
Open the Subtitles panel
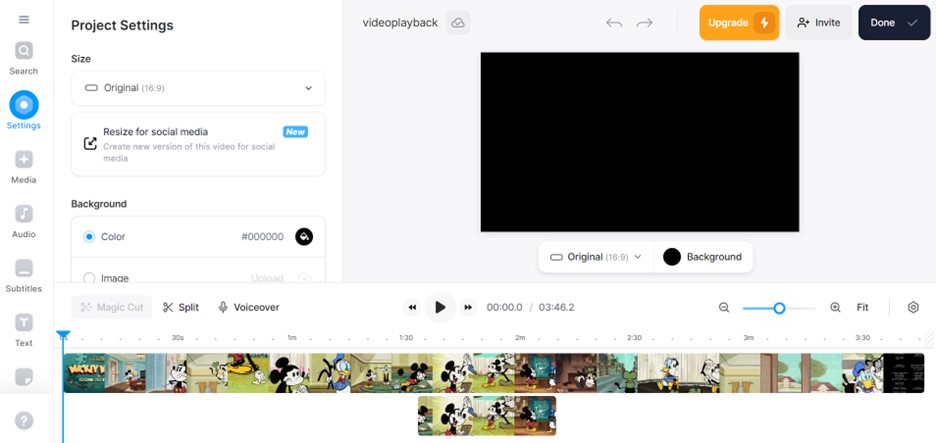pos(24,275)
